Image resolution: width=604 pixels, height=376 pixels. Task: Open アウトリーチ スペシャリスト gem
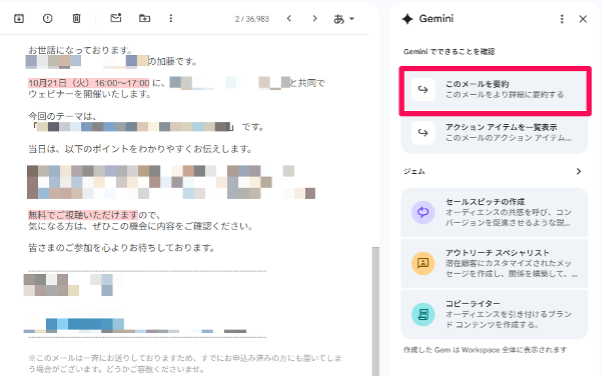495,263
